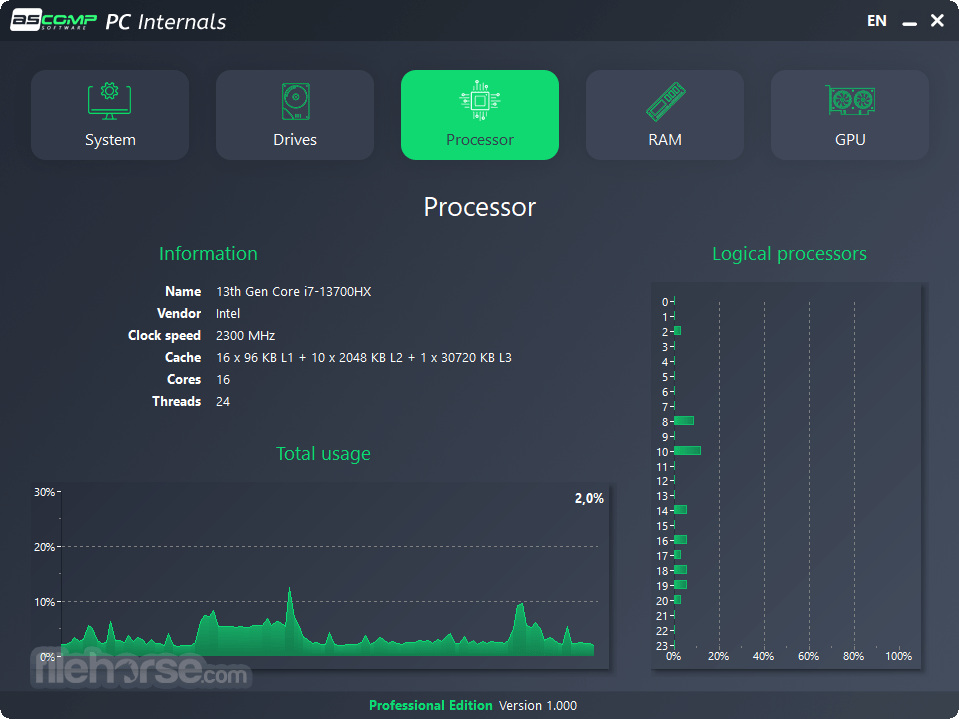Click the Total usage heading

click(x=323, y=454)
